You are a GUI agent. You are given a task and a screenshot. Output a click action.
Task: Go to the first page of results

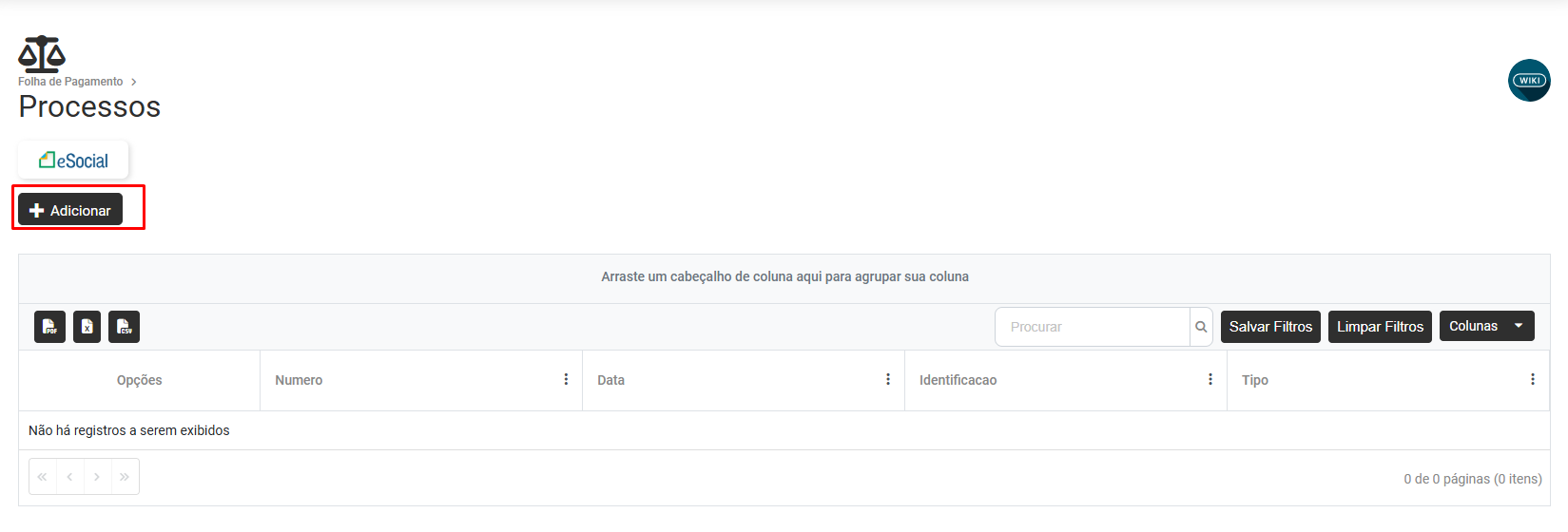point(43,477)
